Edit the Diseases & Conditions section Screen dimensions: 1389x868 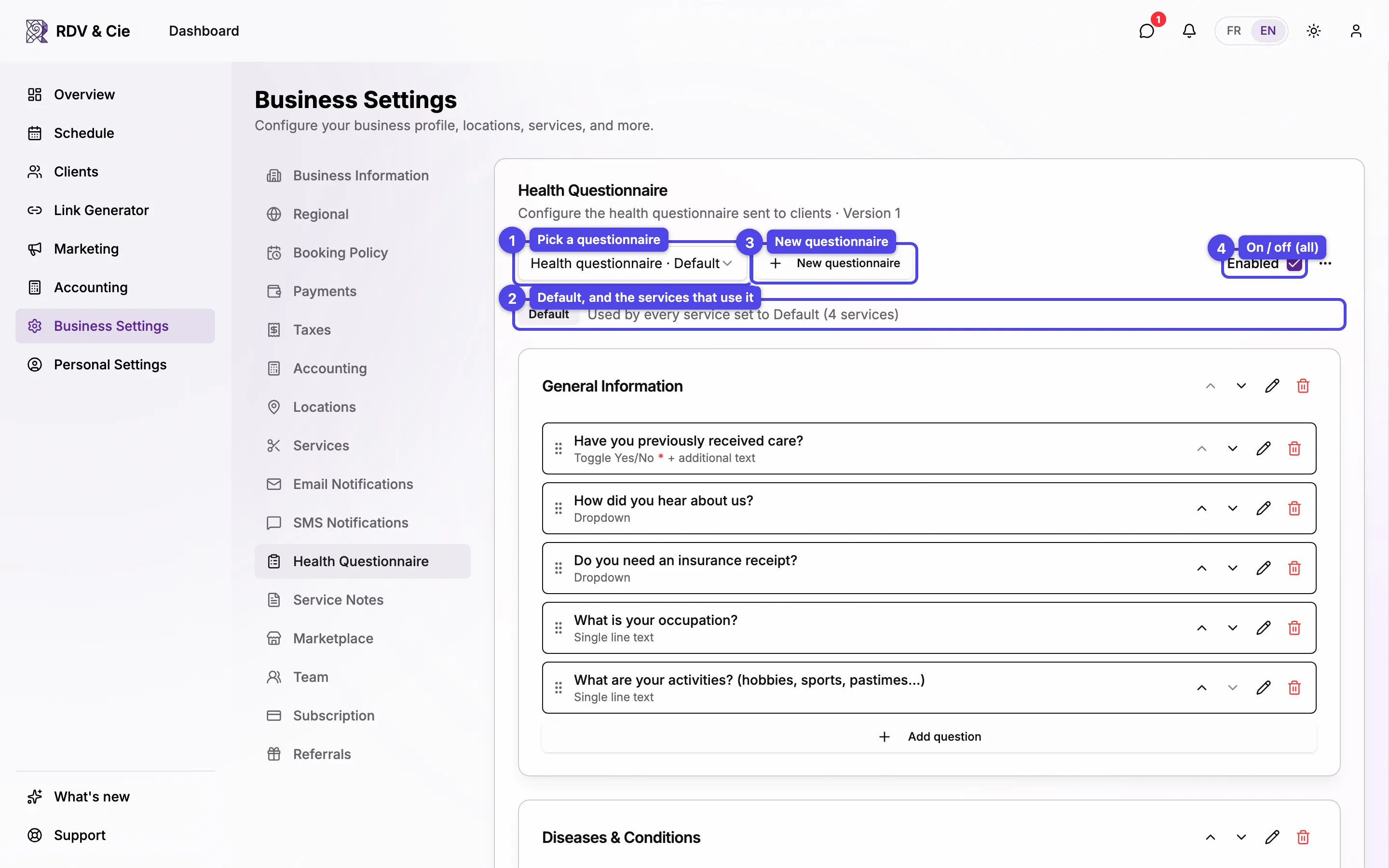[1272, 837]
